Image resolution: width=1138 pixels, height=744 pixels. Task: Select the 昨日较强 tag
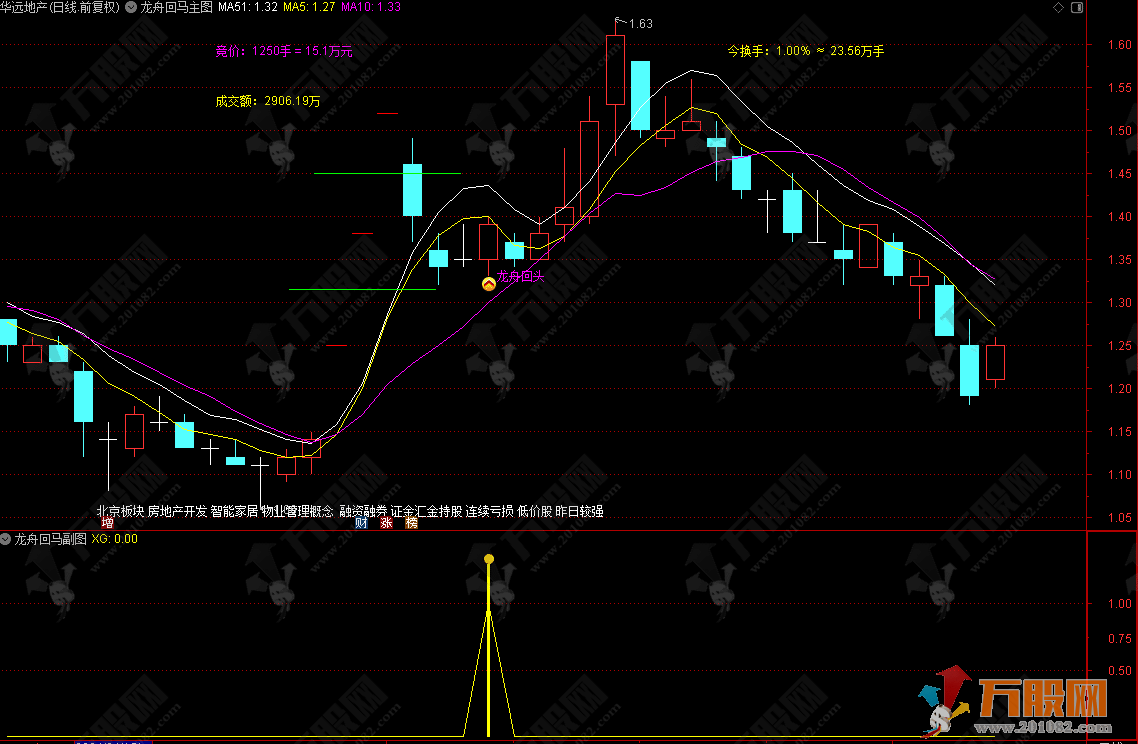click(579, 511)
